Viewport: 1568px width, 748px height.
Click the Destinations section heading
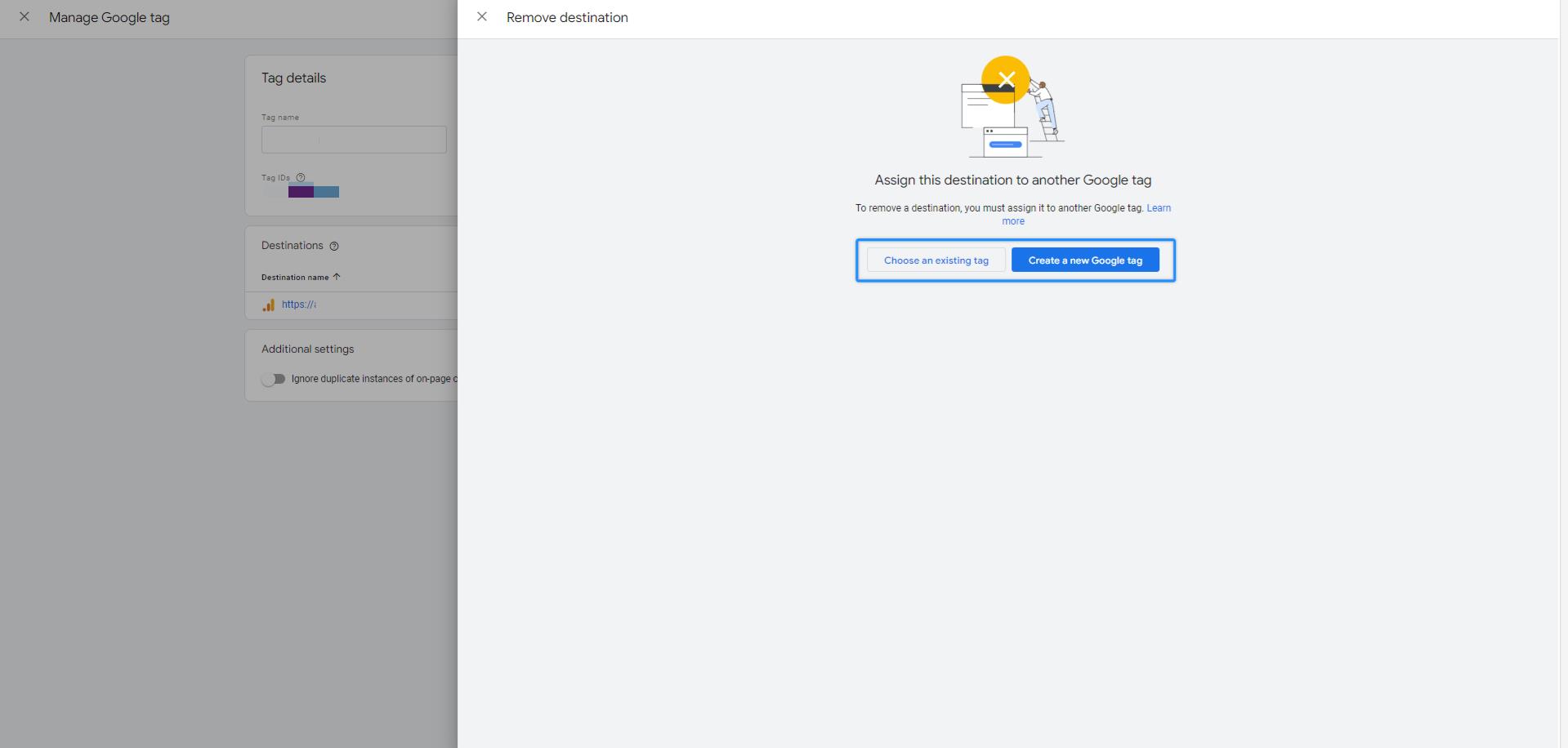(x=293, y=245)
